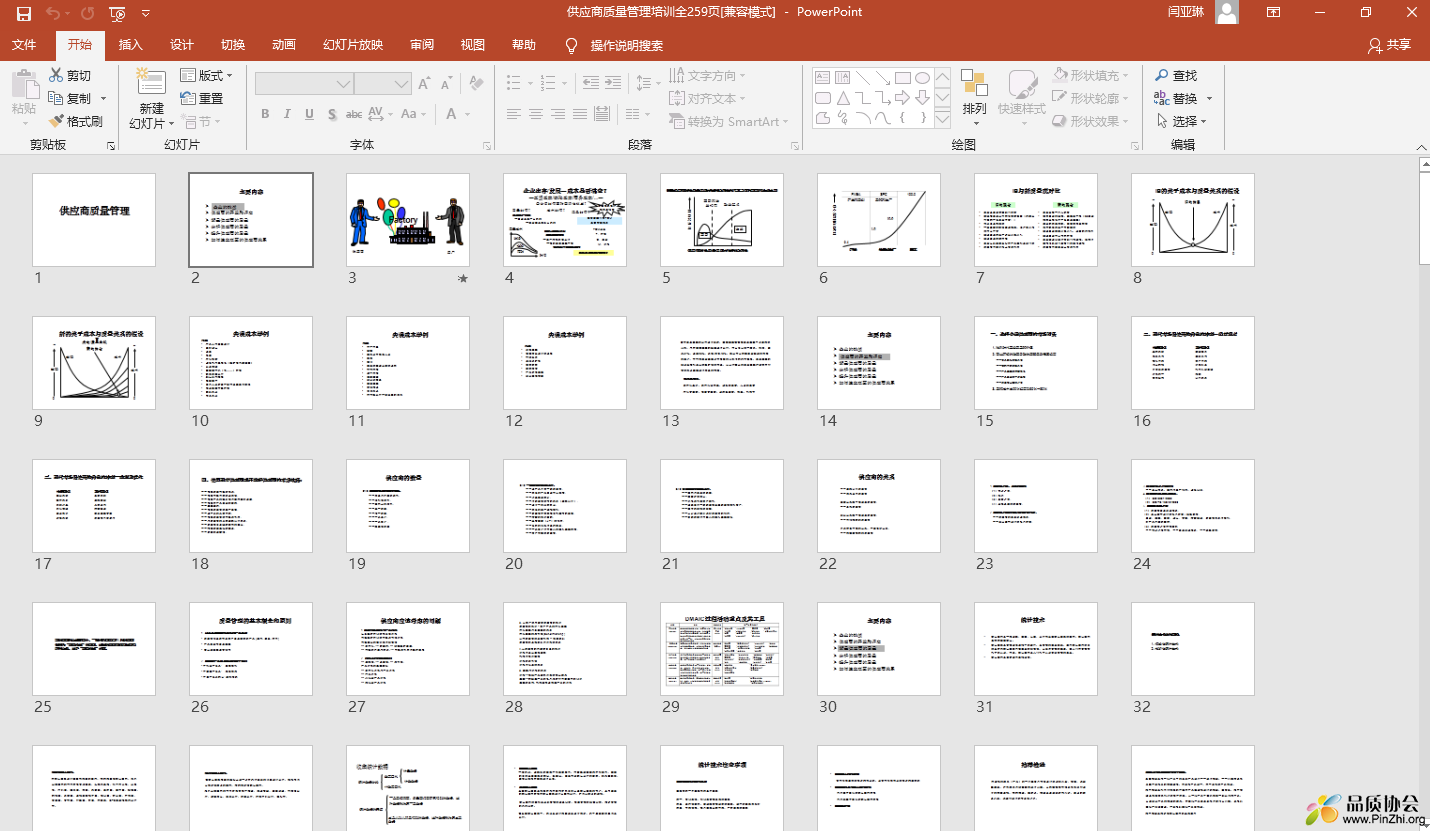Click the increase font size icon
The height and width of the screenshot is (831, 1430).
point(425,84)
